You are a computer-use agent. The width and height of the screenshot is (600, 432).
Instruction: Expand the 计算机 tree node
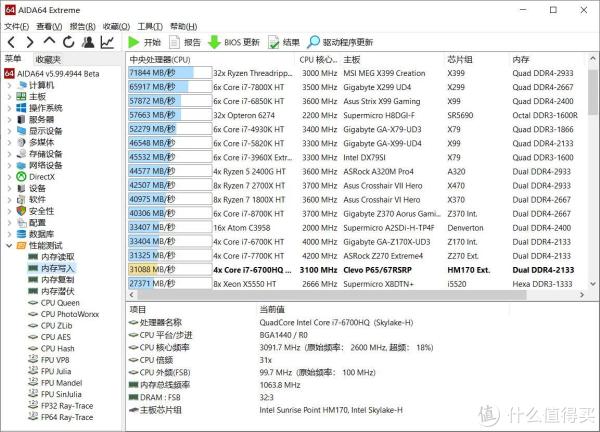[10, 85]
